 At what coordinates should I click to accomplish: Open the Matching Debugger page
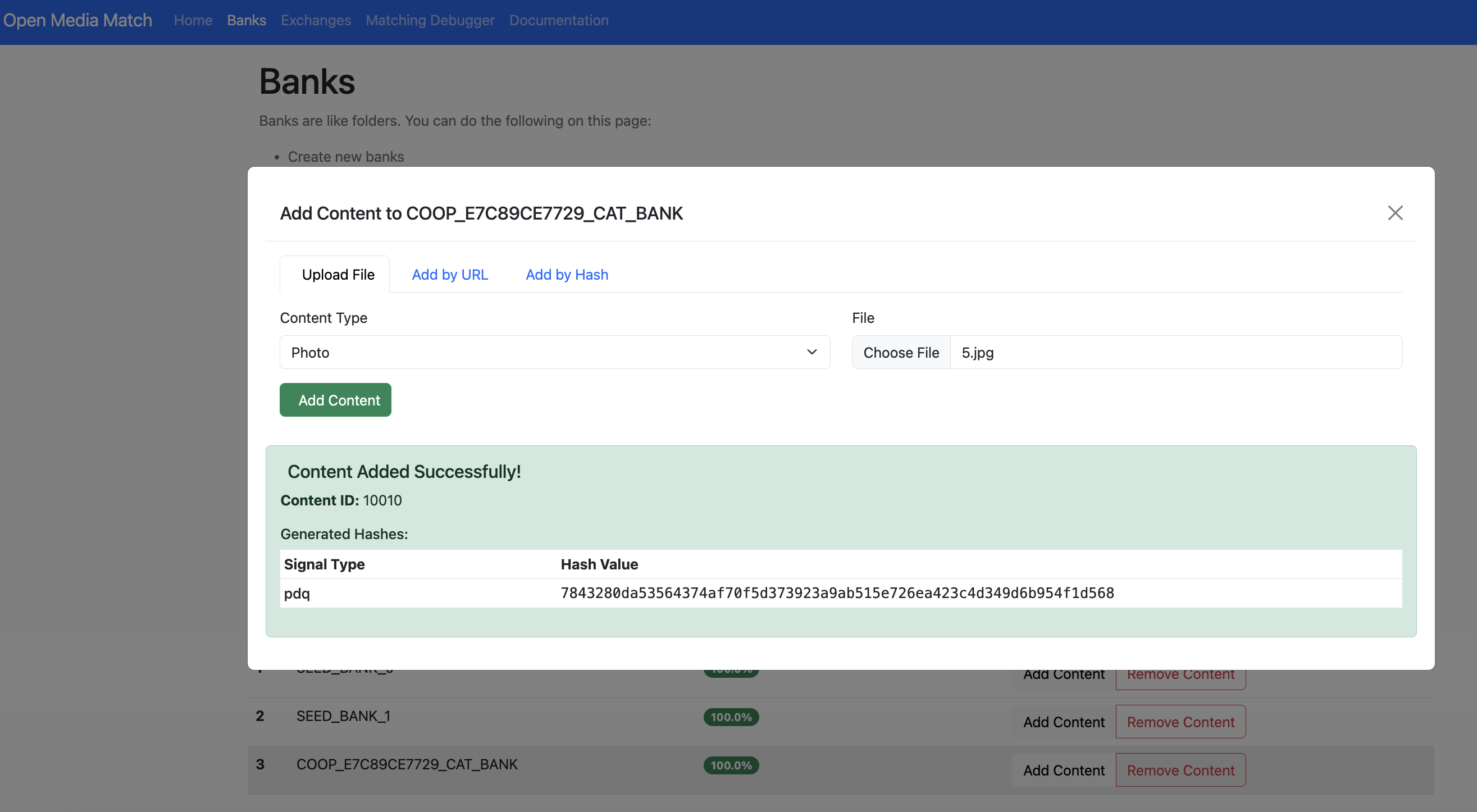coord(430,20)
